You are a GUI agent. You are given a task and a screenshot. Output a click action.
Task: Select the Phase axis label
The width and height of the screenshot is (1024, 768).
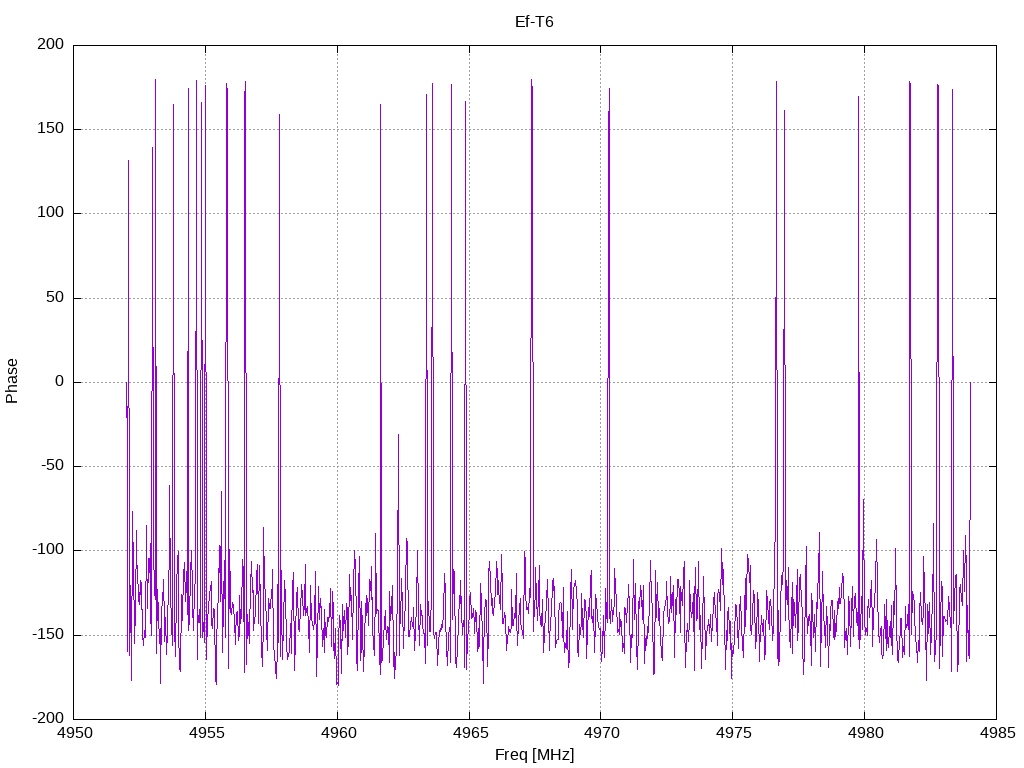point(12,381)
